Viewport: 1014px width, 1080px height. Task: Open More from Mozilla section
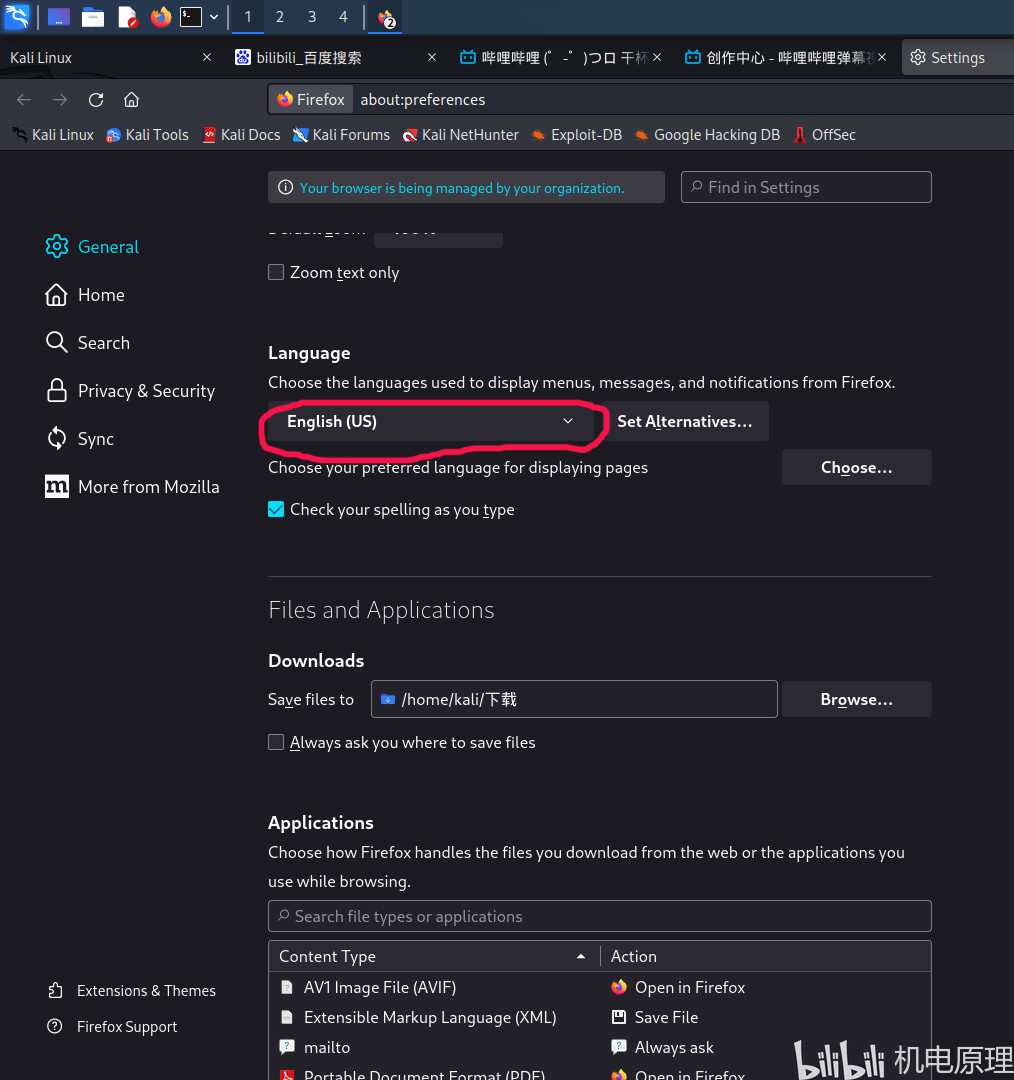132,487
